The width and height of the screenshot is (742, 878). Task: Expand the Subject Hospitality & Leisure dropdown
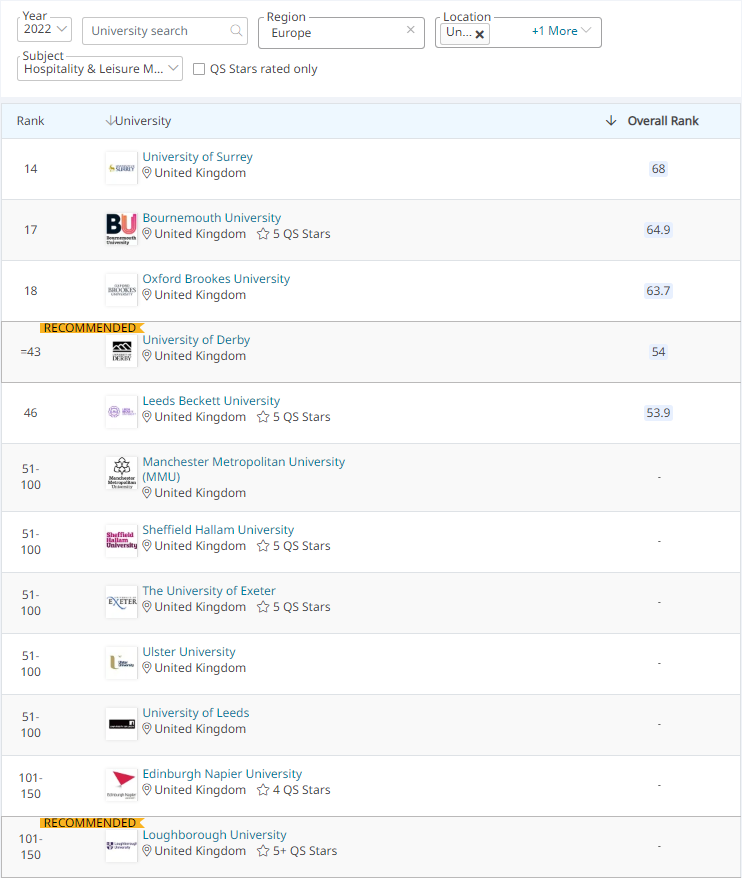click(x=100, y=68)
